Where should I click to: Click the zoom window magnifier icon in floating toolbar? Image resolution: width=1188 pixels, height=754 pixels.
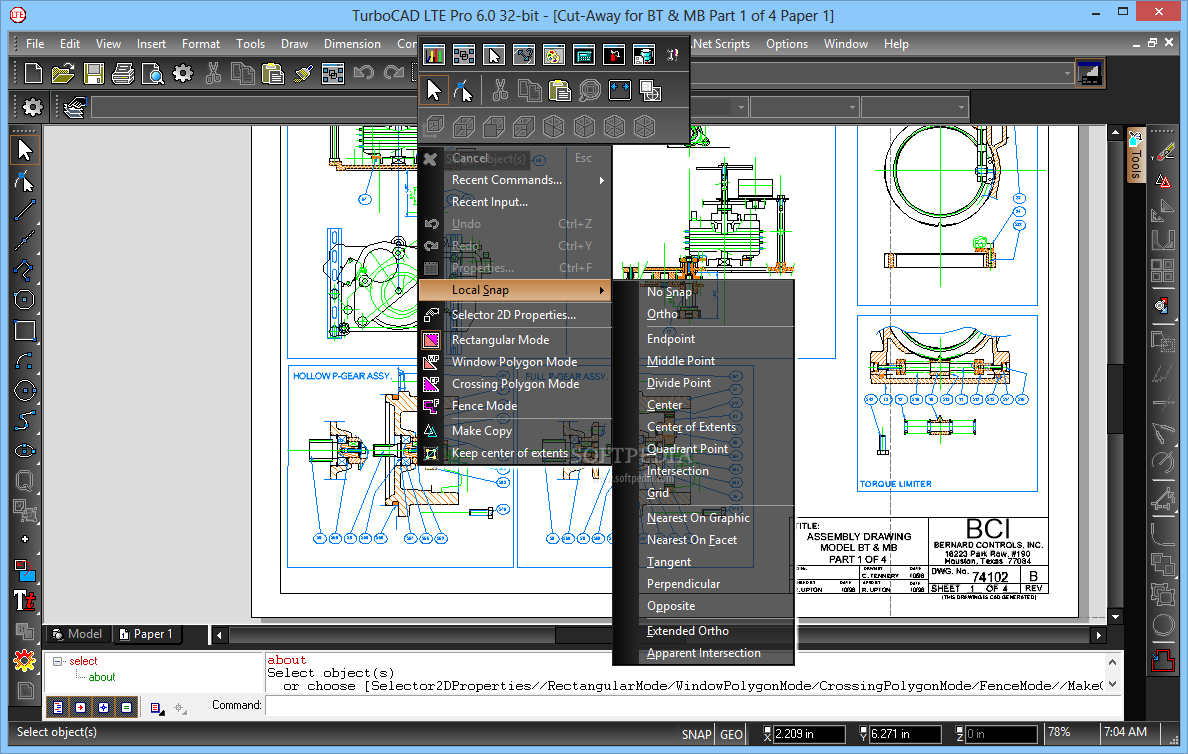tap(589, 91)
